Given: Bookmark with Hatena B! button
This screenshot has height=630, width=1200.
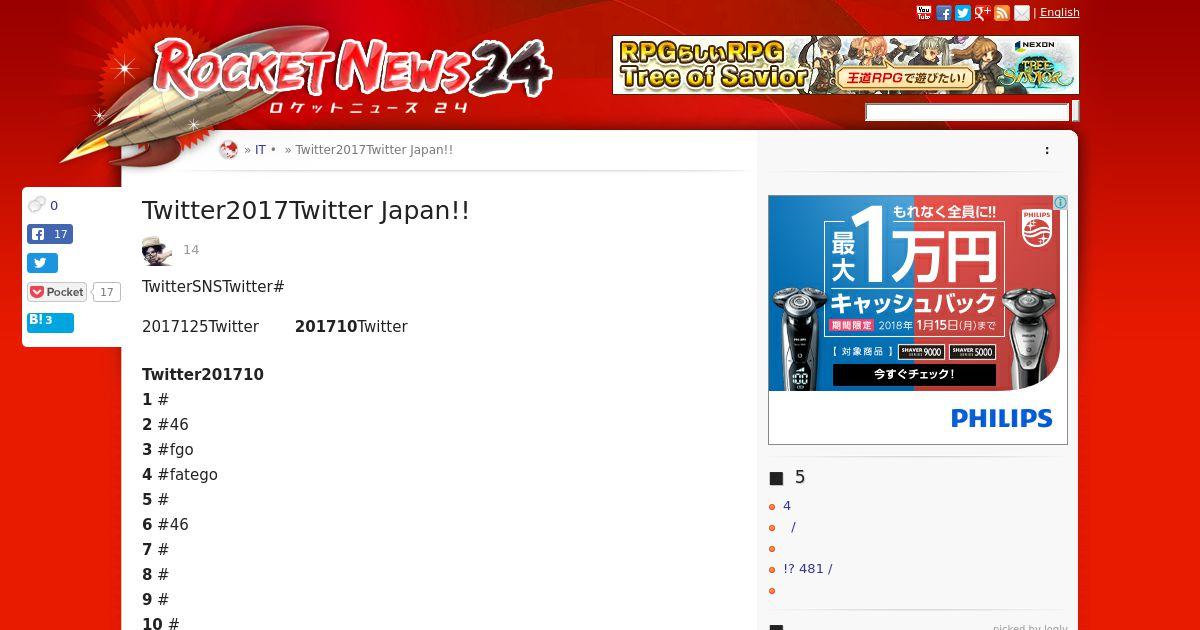Looking at the screenshot, I should tap(50, 321).
